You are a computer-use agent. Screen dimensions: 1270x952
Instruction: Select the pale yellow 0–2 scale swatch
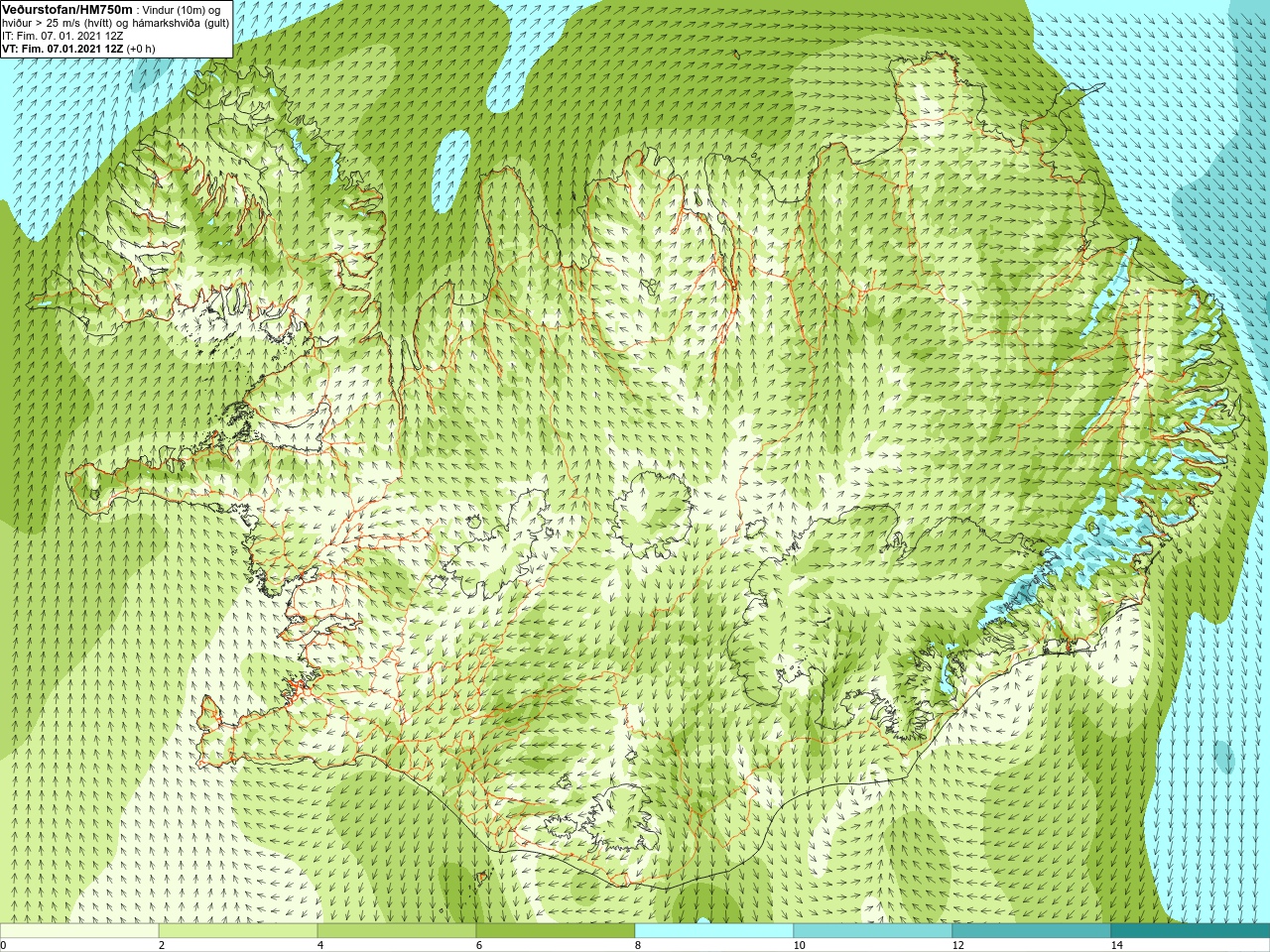[x=79, y=931]
